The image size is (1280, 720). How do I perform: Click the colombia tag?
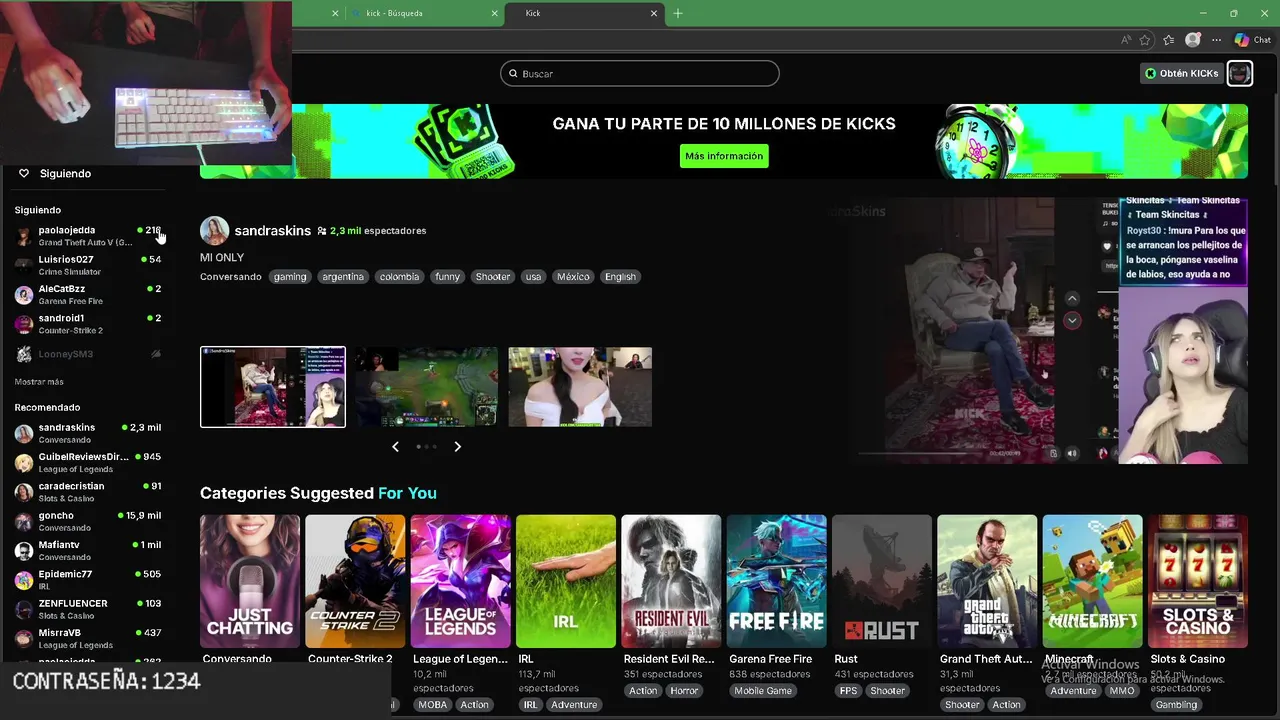[x=399, y=277]
